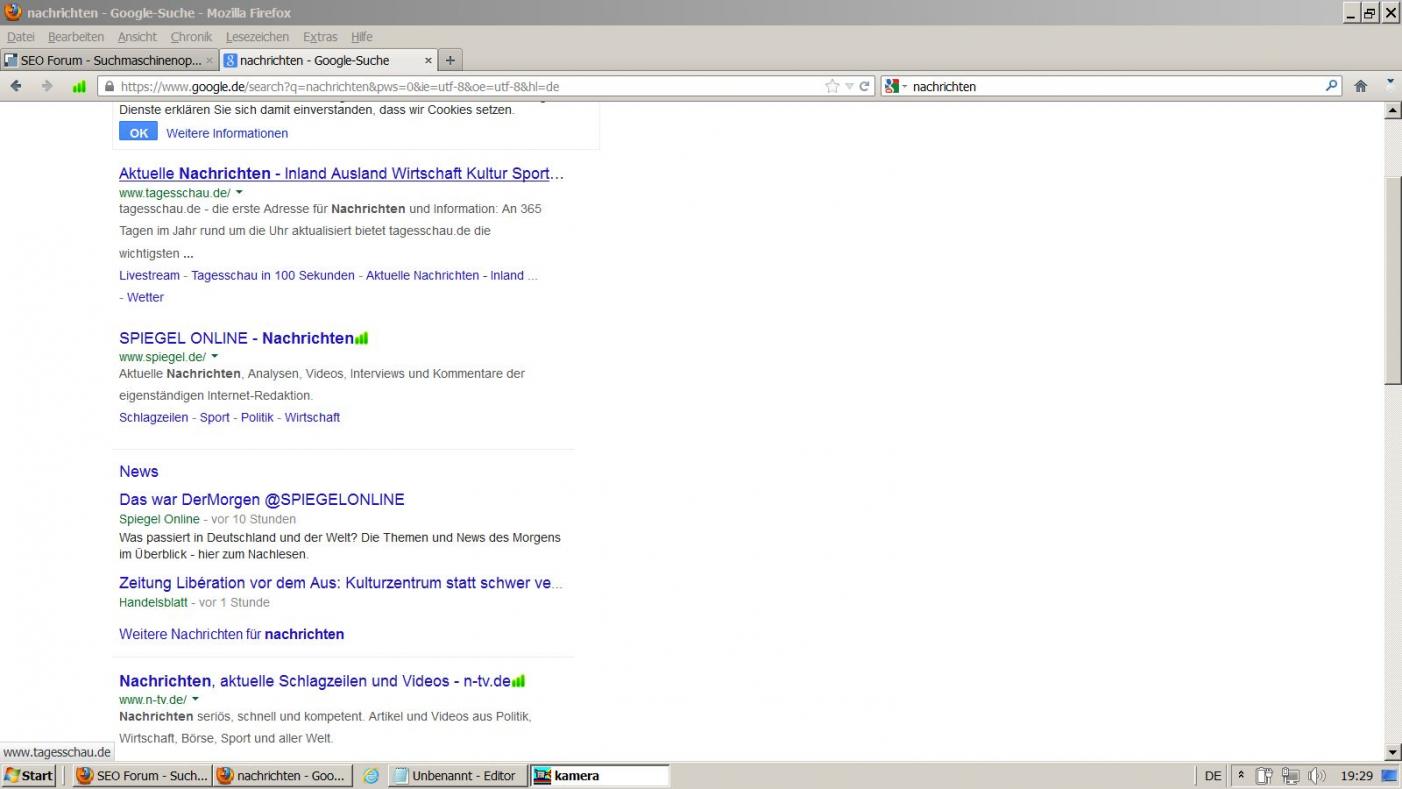Expand the dropdown arrow next to www.n-tv.de/
Screen dimensions: 1402x789
(x=195, y=700)
